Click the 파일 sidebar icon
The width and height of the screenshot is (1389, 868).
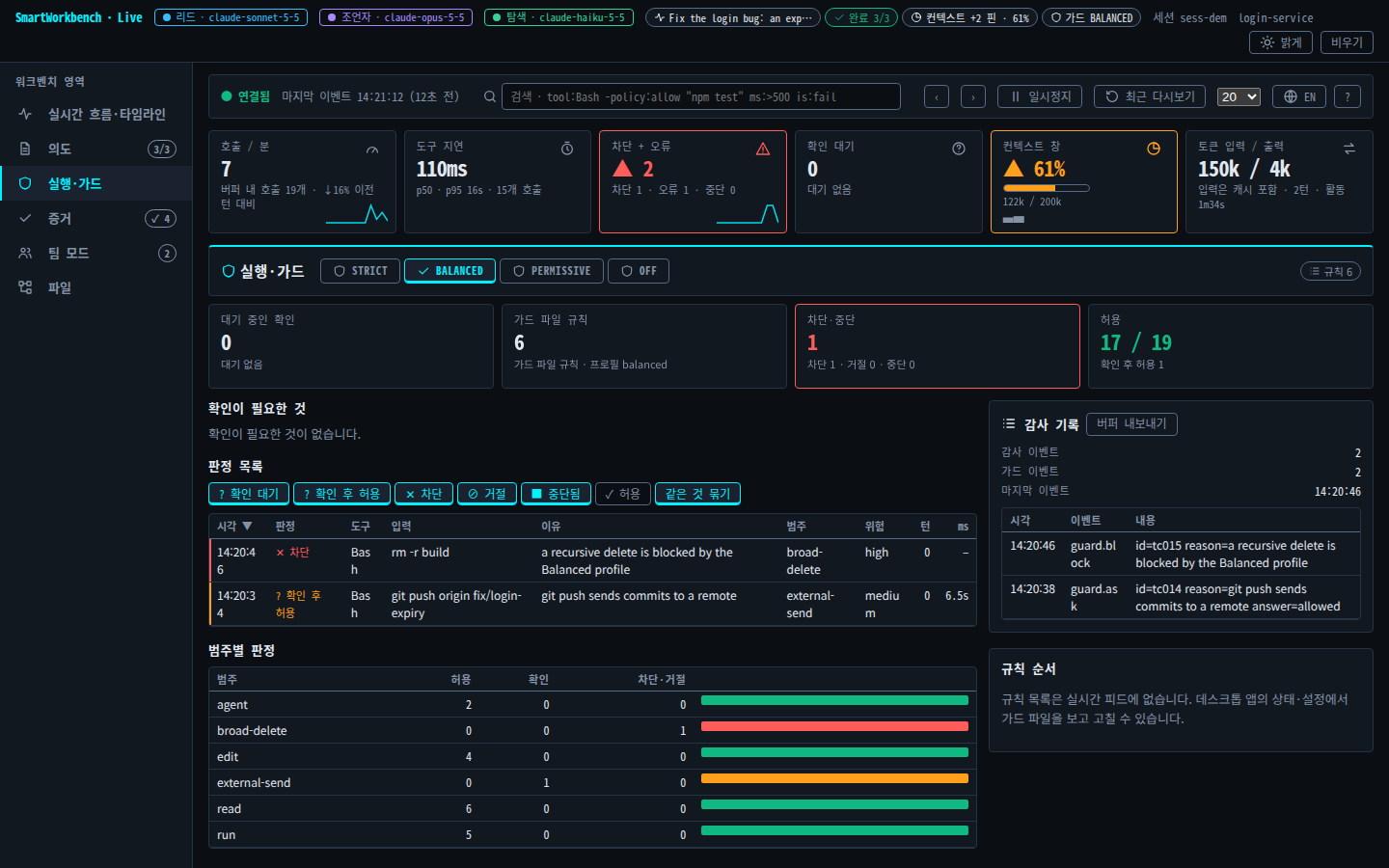(25, 287)
